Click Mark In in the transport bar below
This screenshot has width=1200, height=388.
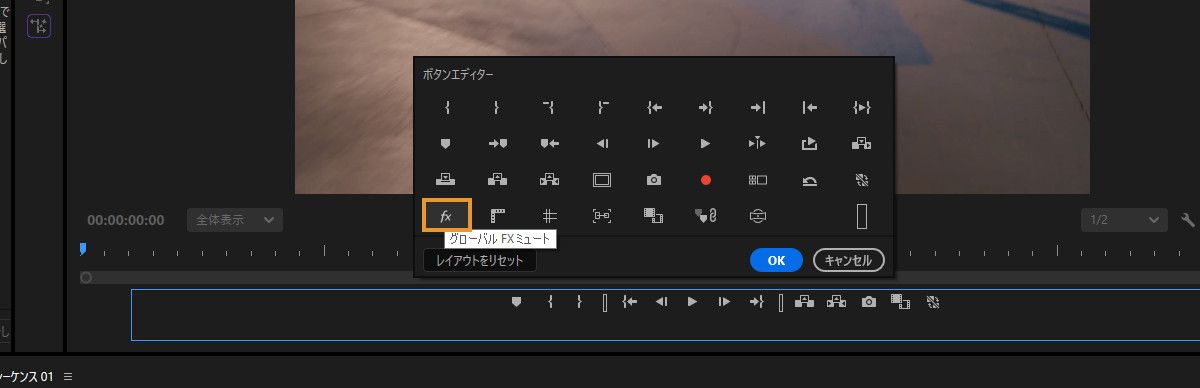pos(550,301)
